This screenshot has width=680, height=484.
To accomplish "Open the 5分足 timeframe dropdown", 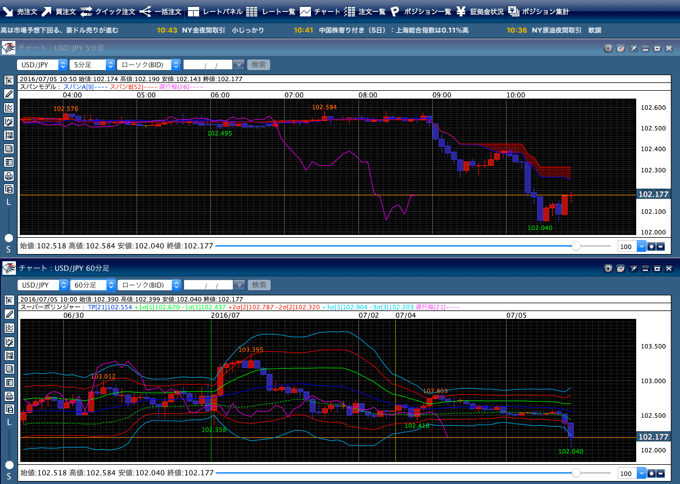I will coord(92,65).
